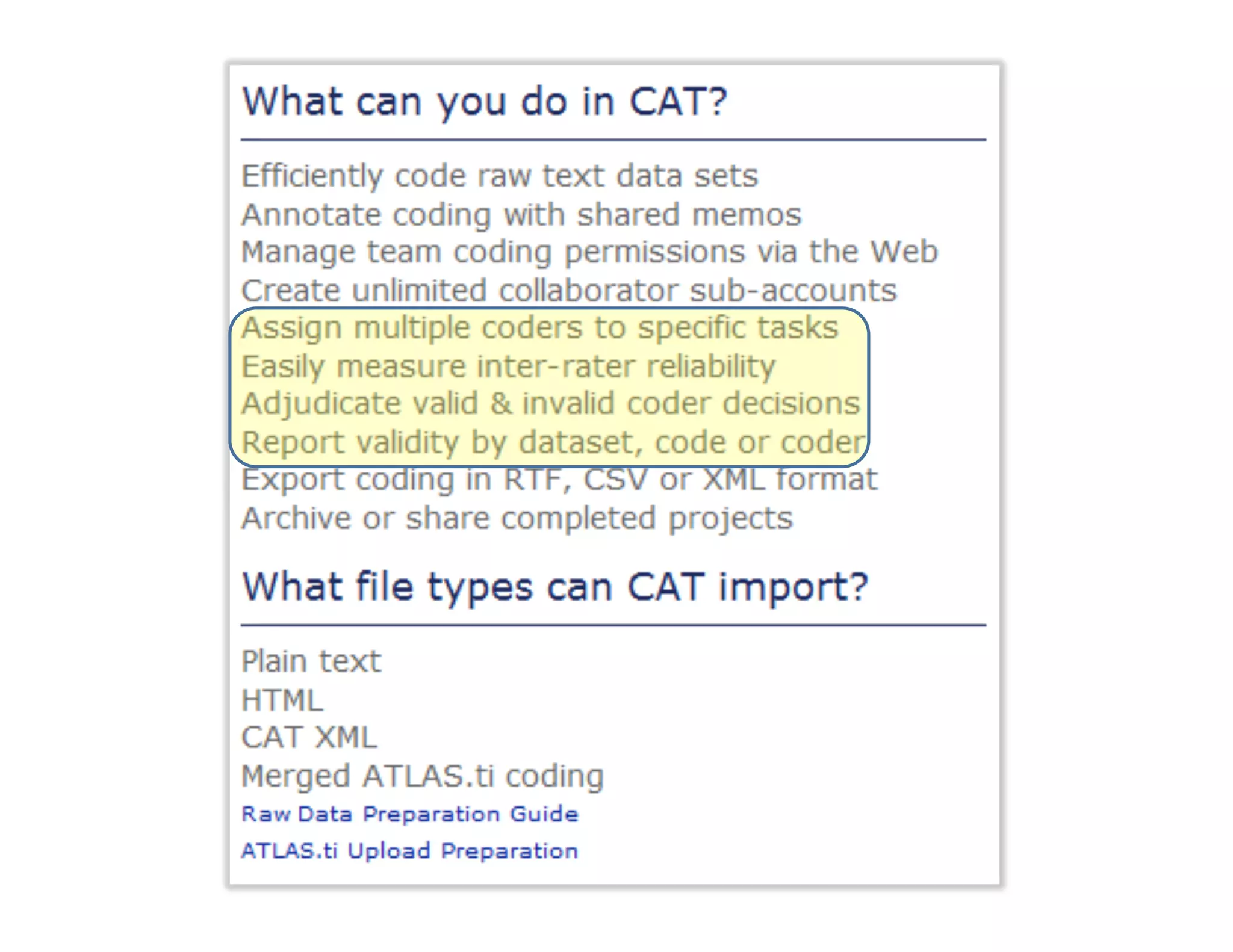Select "Efficiently code raw text data sets" line
This screenshot has width=1233, height=952.
tap(500, 176)
